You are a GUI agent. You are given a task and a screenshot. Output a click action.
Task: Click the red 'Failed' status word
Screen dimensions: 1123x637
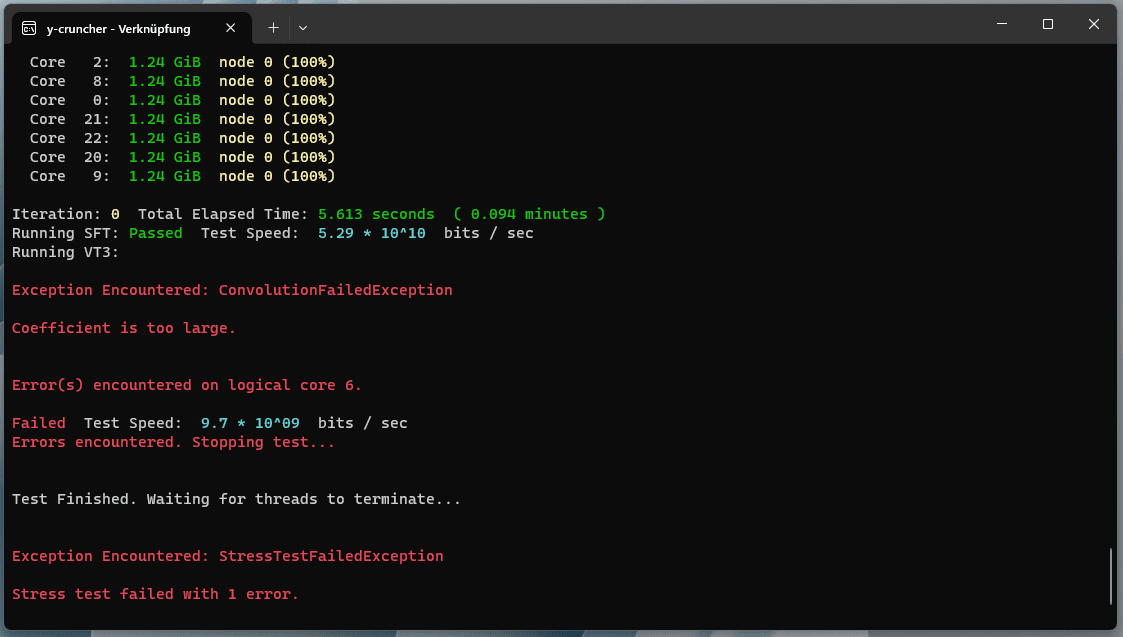[39, 423]
